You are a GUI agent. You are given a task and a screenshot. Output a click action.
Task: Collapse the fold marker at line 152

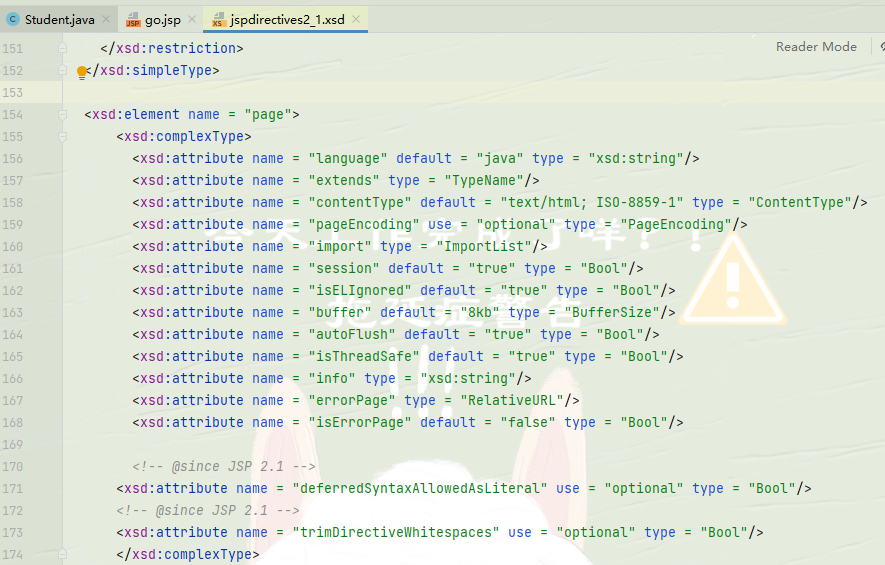click(63, 71)
